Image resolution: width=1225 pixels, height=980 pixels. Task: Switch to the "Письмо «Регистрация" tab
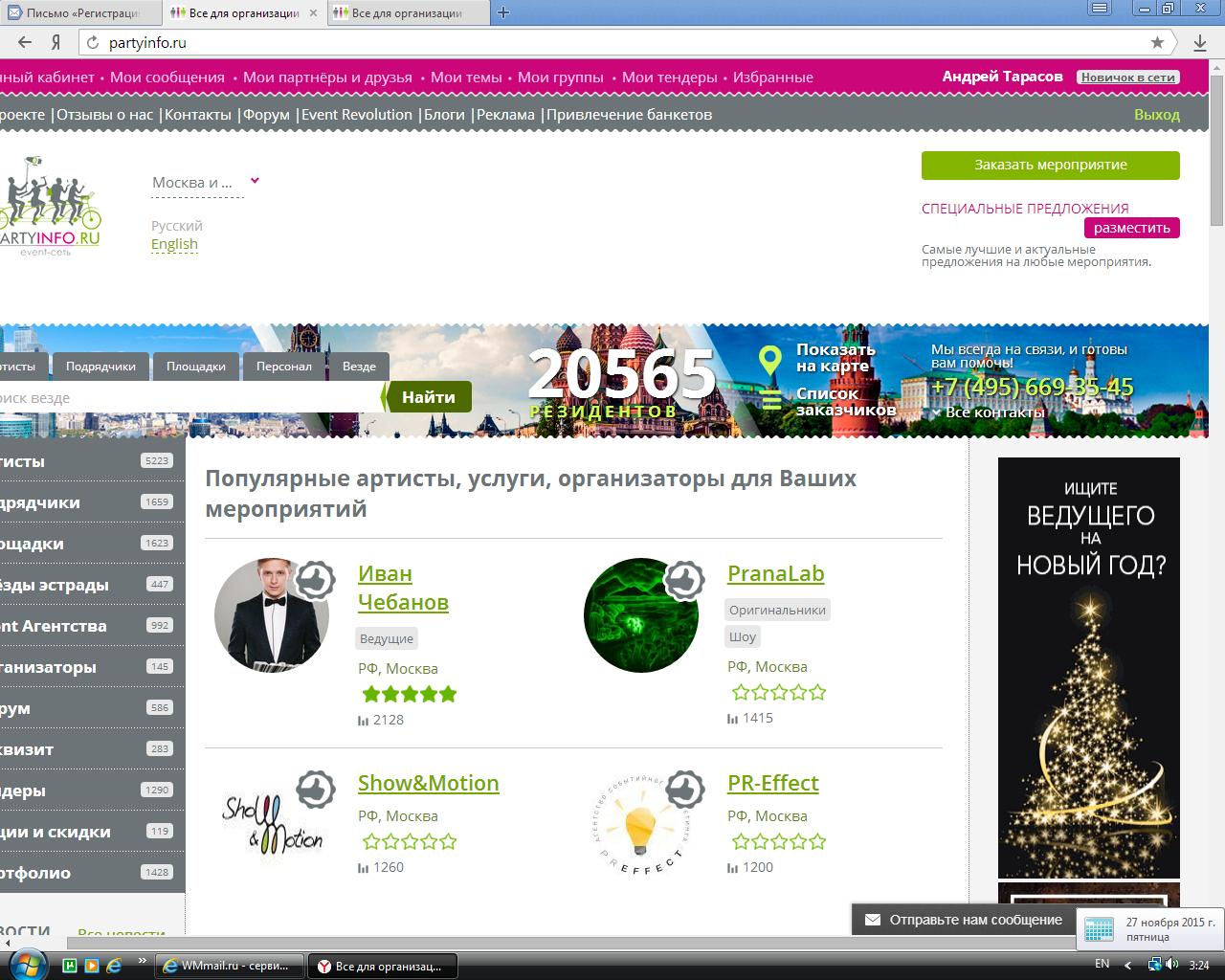(x=80, y=13)
